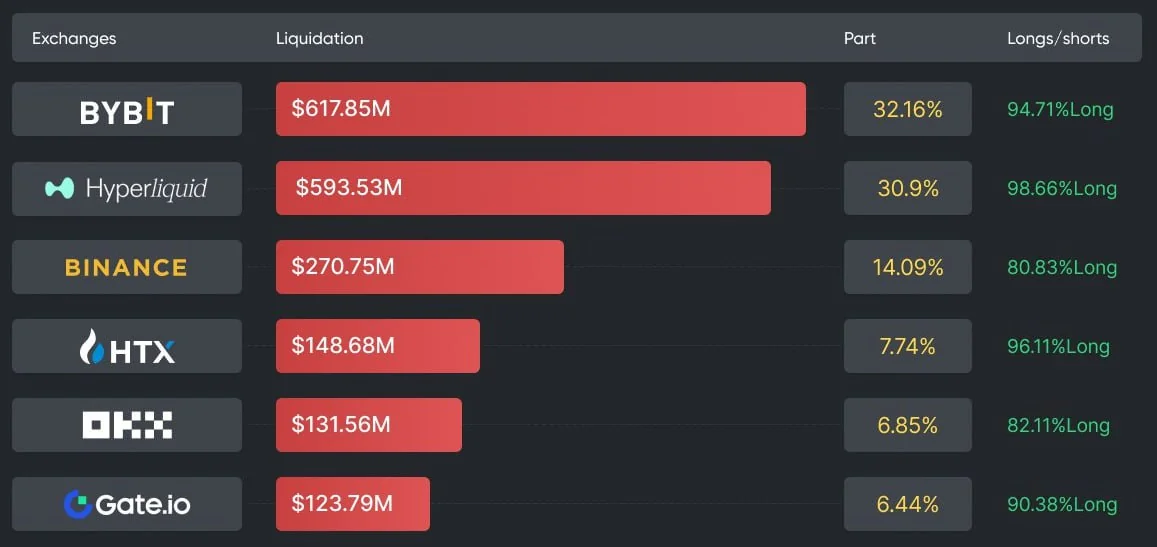The height and width of the screenshot is (547, 1157).
Task: Click the 14.09% share badge
Action: (907, 267)
